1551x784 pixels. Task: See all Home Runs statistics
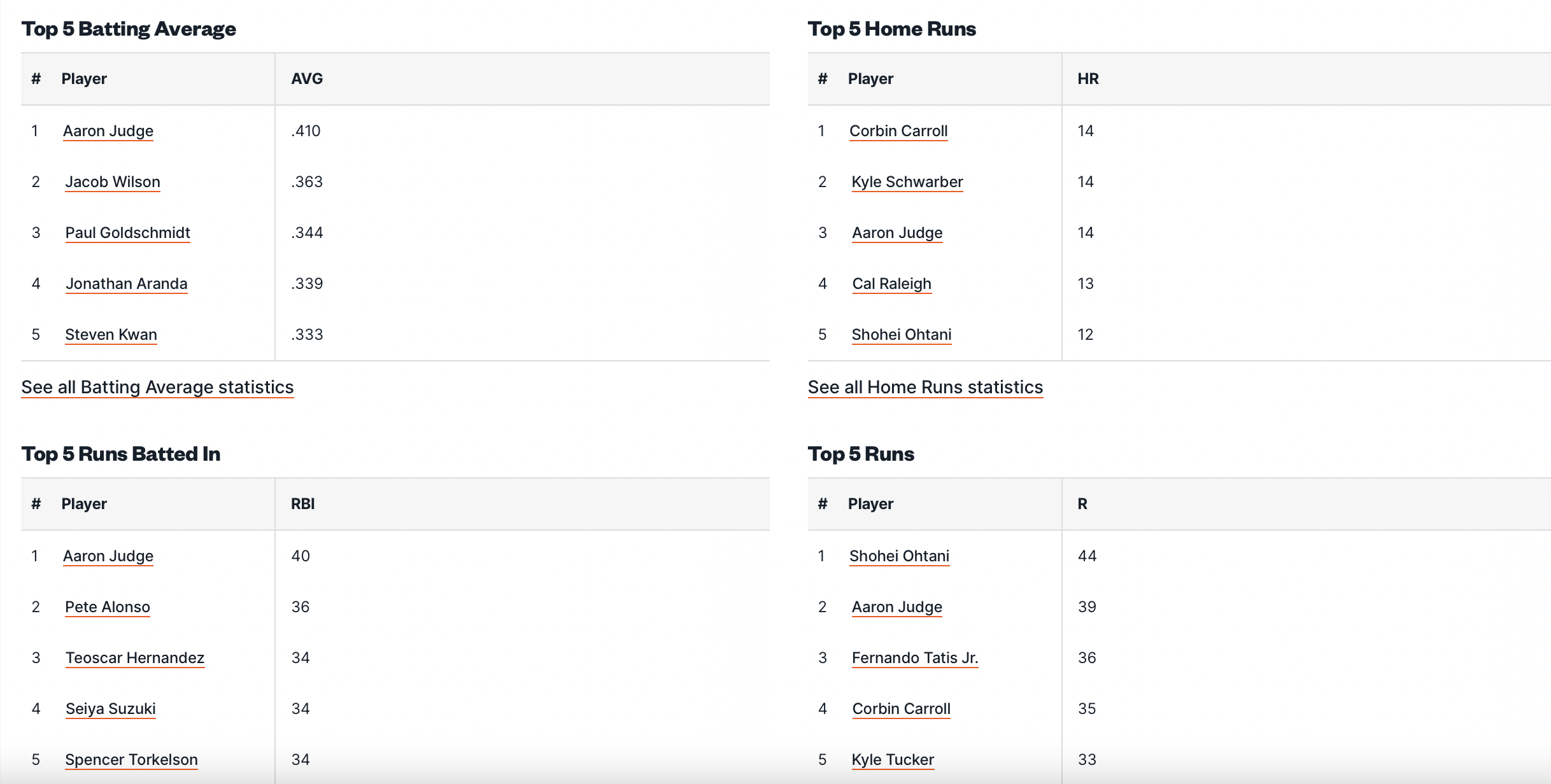925,387
